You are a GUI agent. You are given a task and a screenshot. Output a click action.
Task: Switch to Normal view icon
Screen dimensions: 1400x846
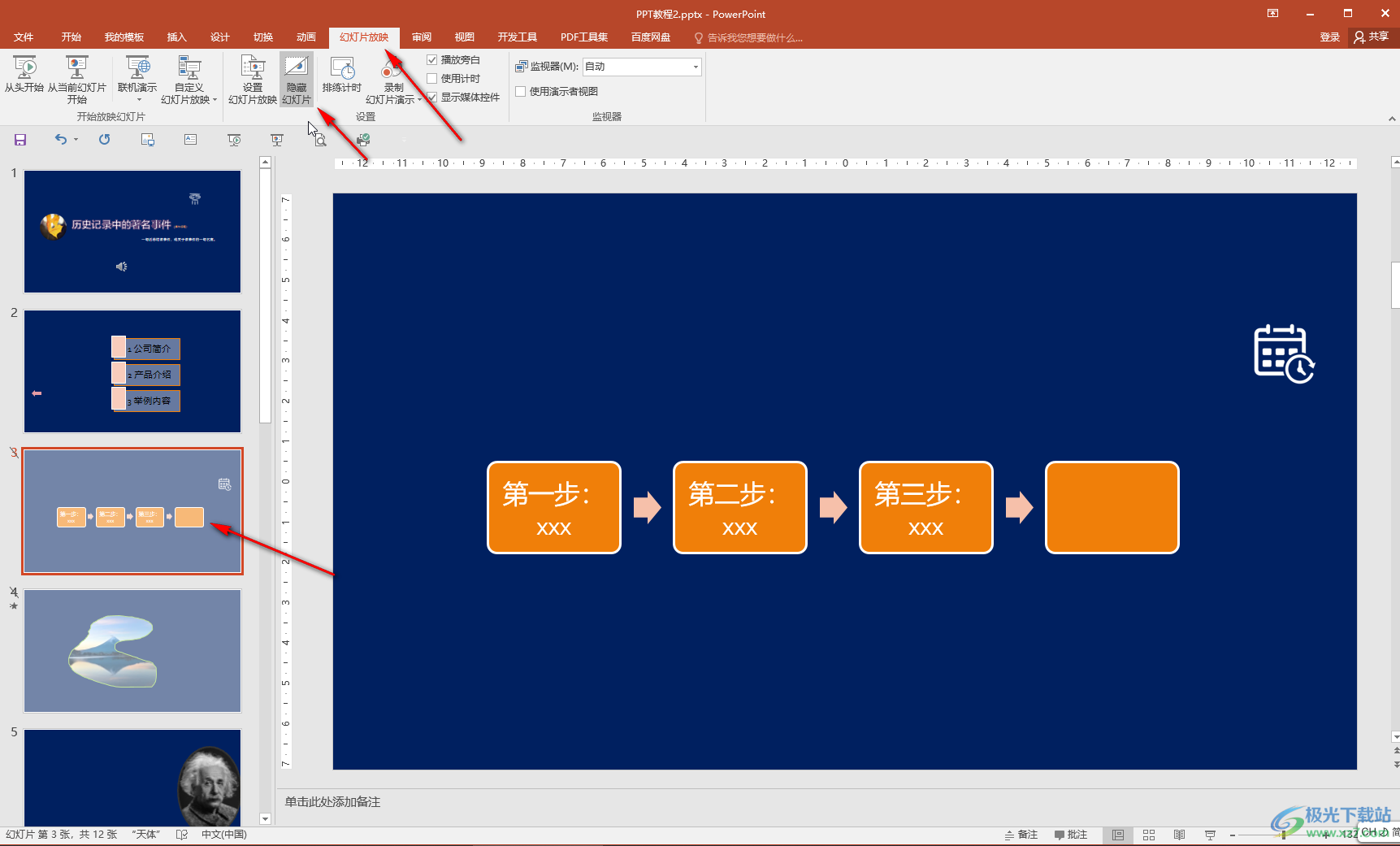click(x=1118, y=835)
